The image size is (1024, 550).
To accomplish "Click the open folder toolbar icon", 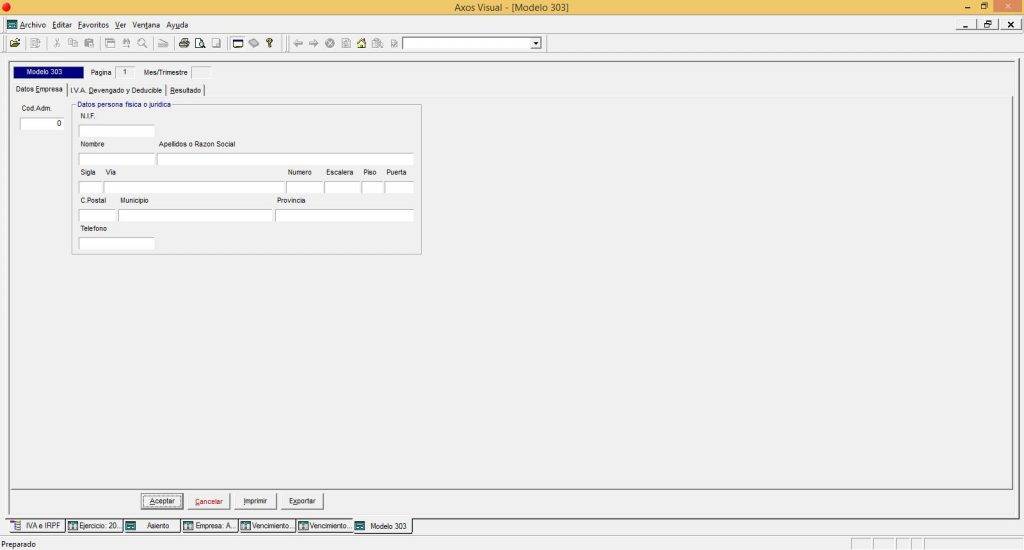I will coord(14,43).
